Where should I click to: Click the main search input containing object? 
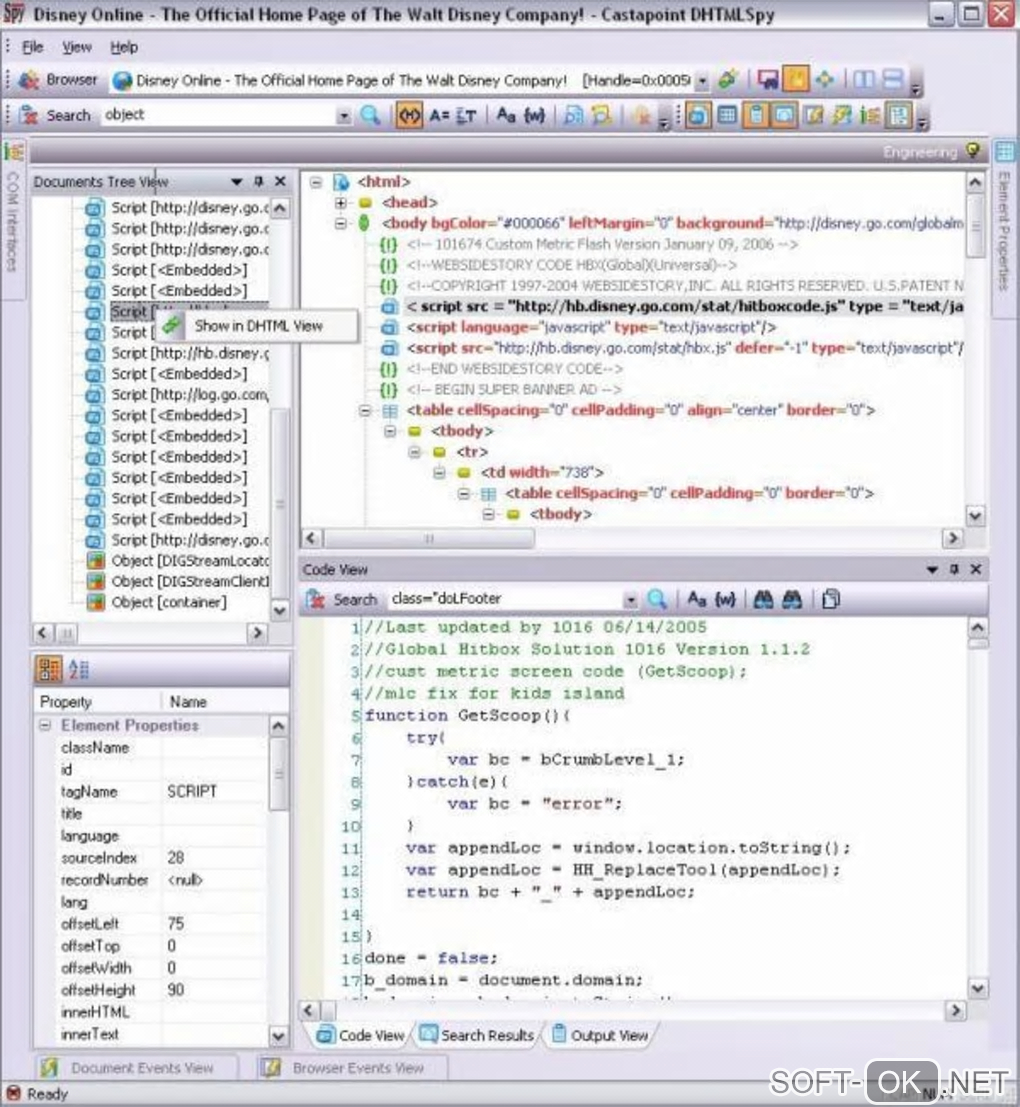(x=219, y=115)
